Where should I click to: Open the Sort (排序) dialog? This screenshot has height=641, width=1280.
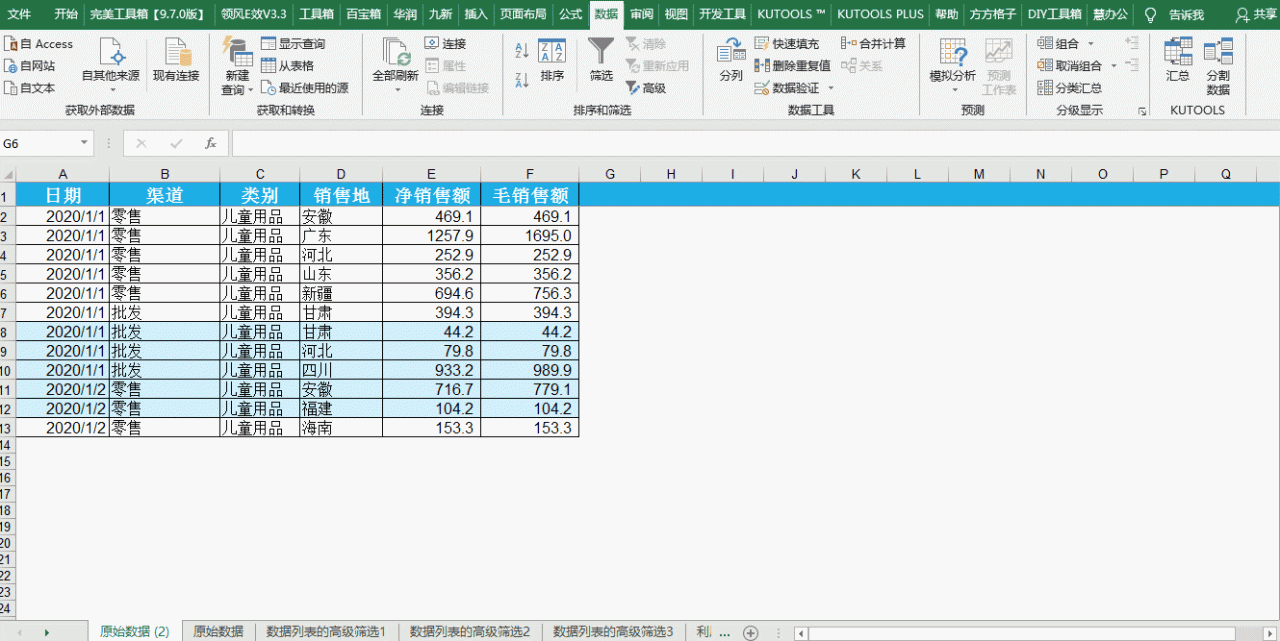(552, 60)
